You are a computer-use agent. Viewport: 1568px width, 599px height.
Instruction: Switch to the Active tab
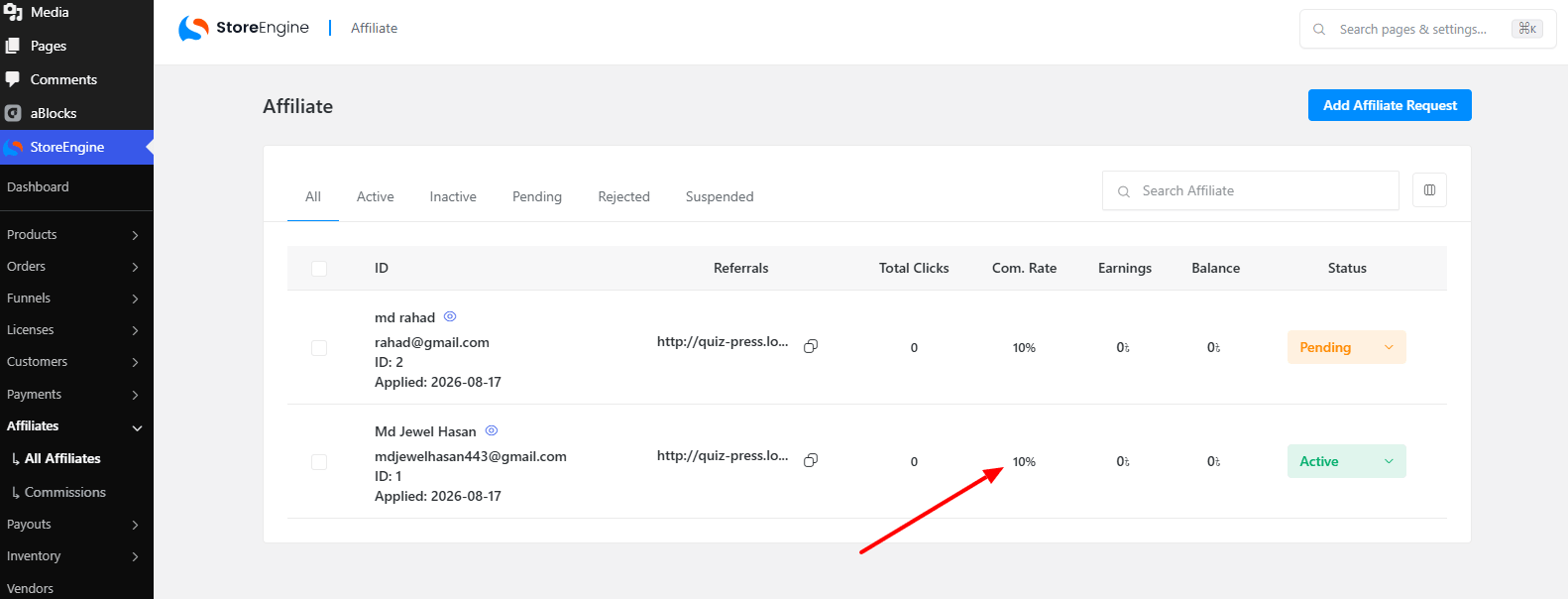(x=376, y=196)
